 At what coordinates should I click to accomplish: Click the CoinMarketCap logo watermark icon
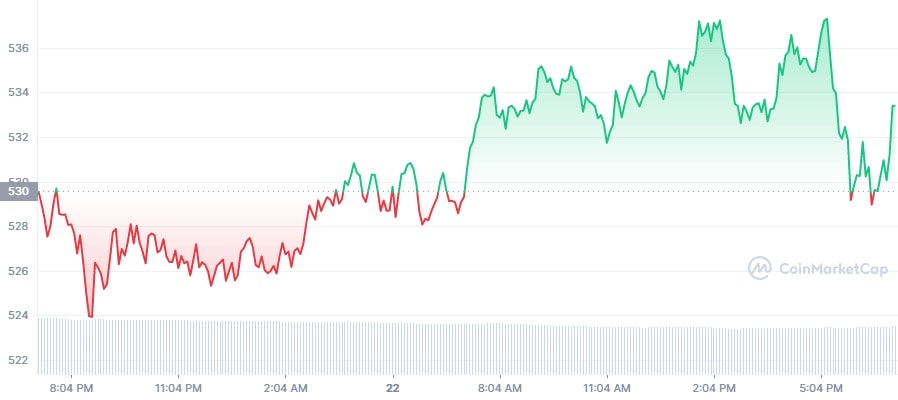(759, 268)
